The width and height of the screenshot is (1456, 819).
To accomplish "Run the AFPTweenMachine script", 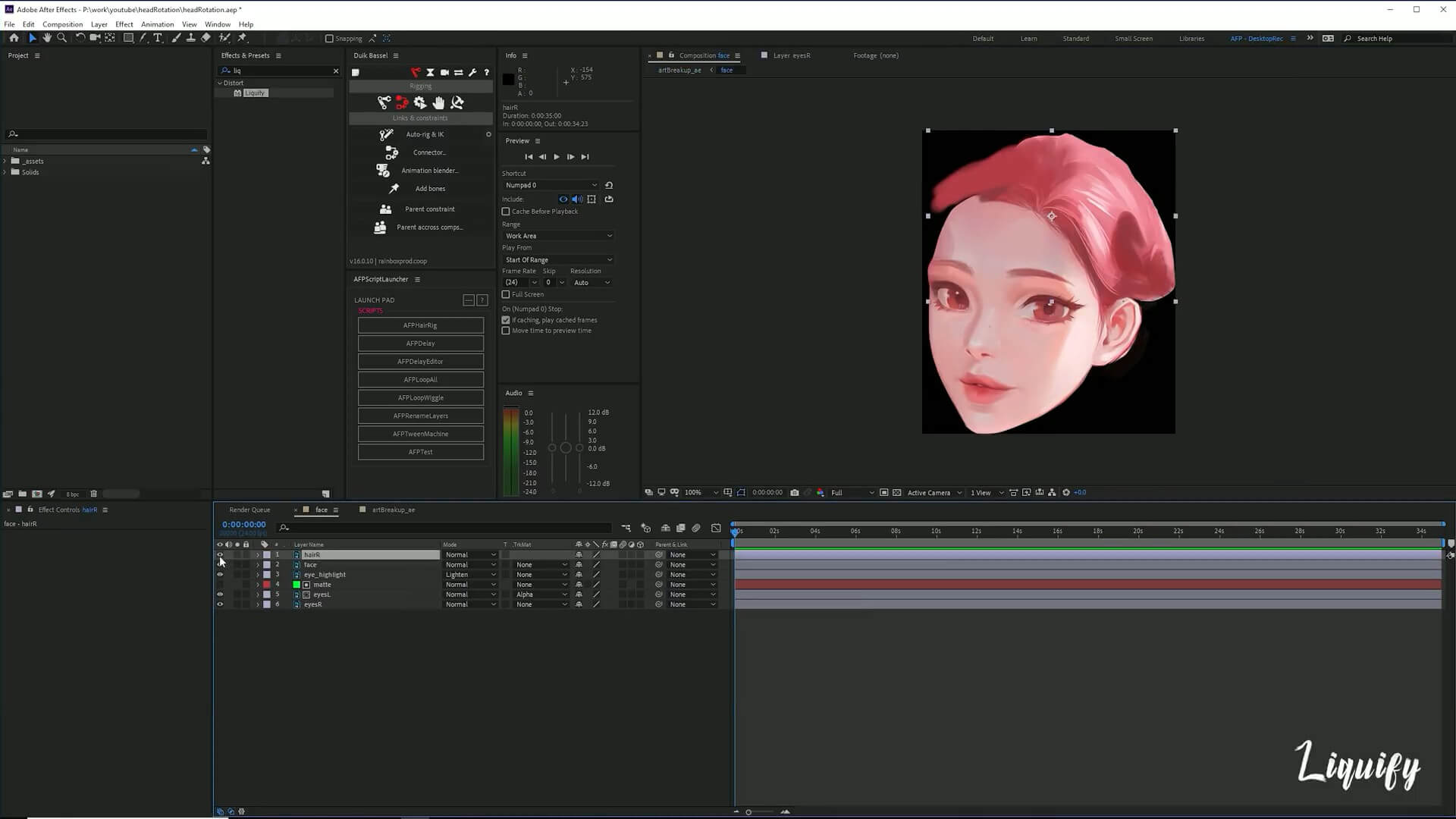I will (x=421, y=434).
